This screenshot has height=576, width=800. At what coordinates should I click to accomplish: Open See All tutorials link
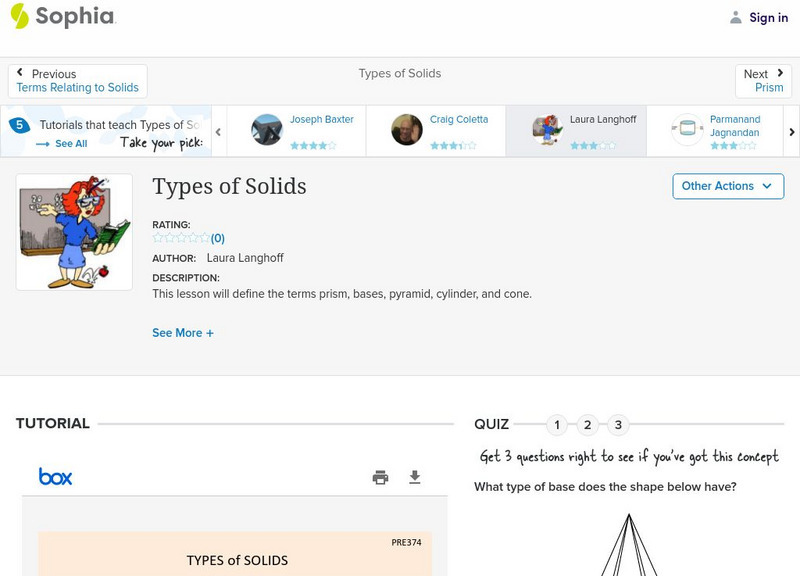coord(70,144)
